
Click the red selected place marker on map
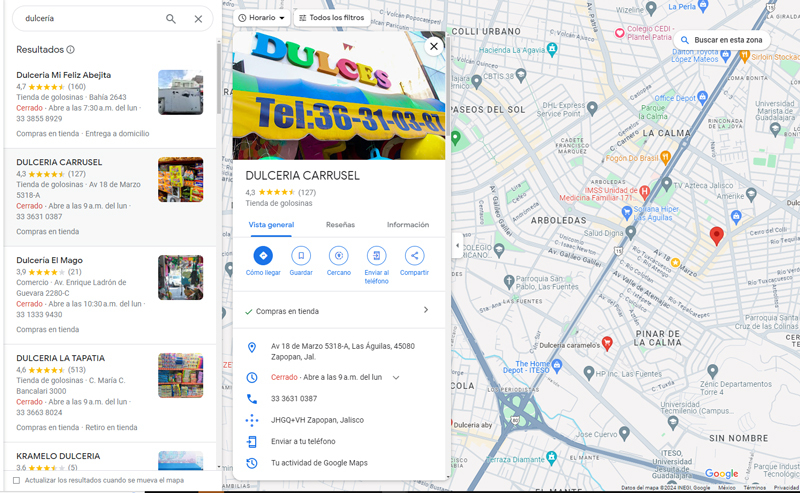716,236
